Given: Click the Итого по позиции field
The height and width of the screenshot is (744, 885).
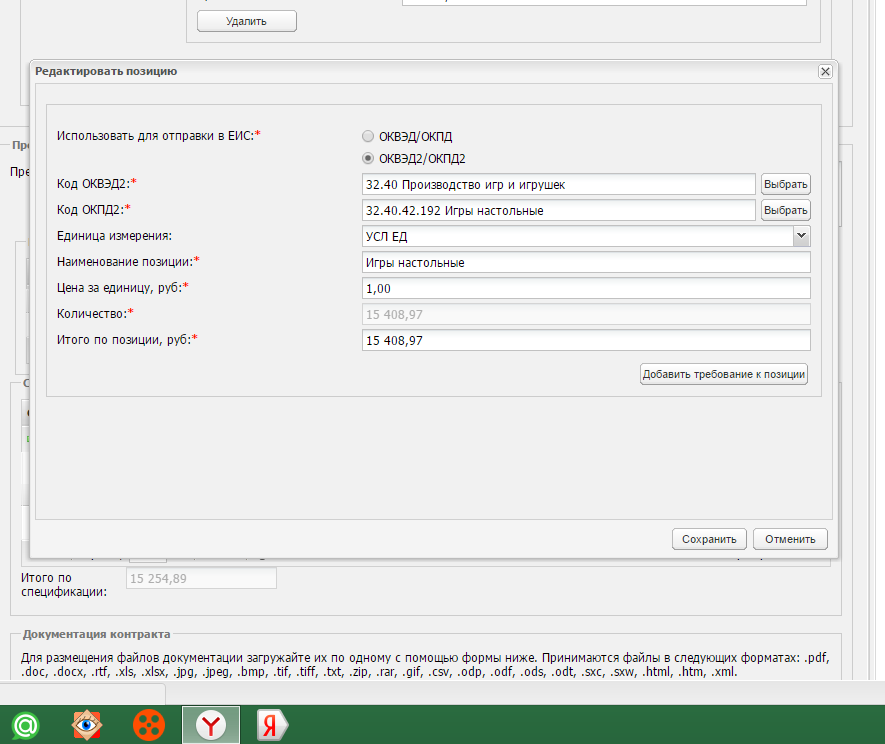Looking at the screenshot, I should tap(586, 340).
